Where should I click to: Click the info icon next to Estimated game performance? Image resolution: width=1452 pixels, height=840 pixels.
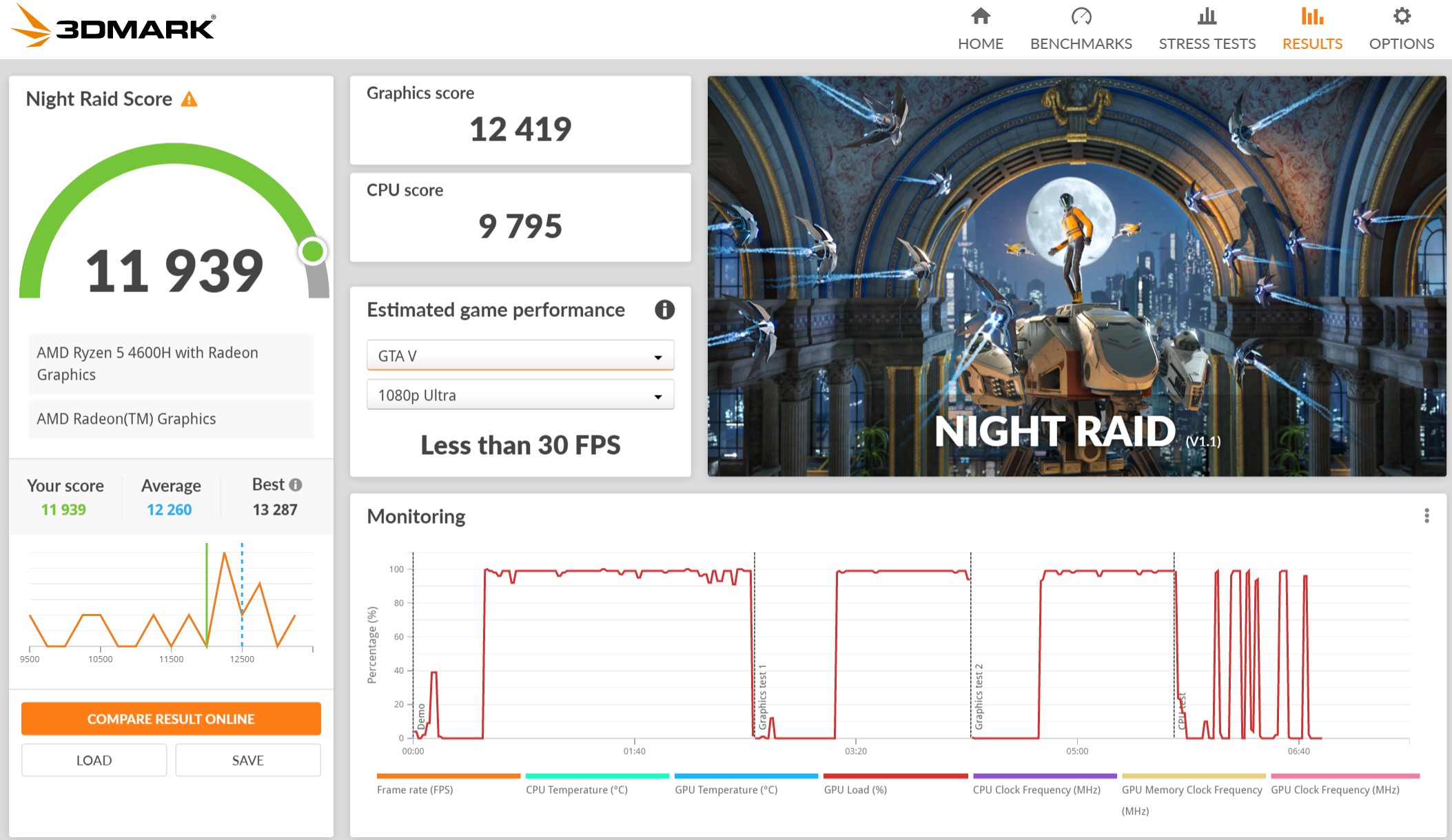point(664,310)
